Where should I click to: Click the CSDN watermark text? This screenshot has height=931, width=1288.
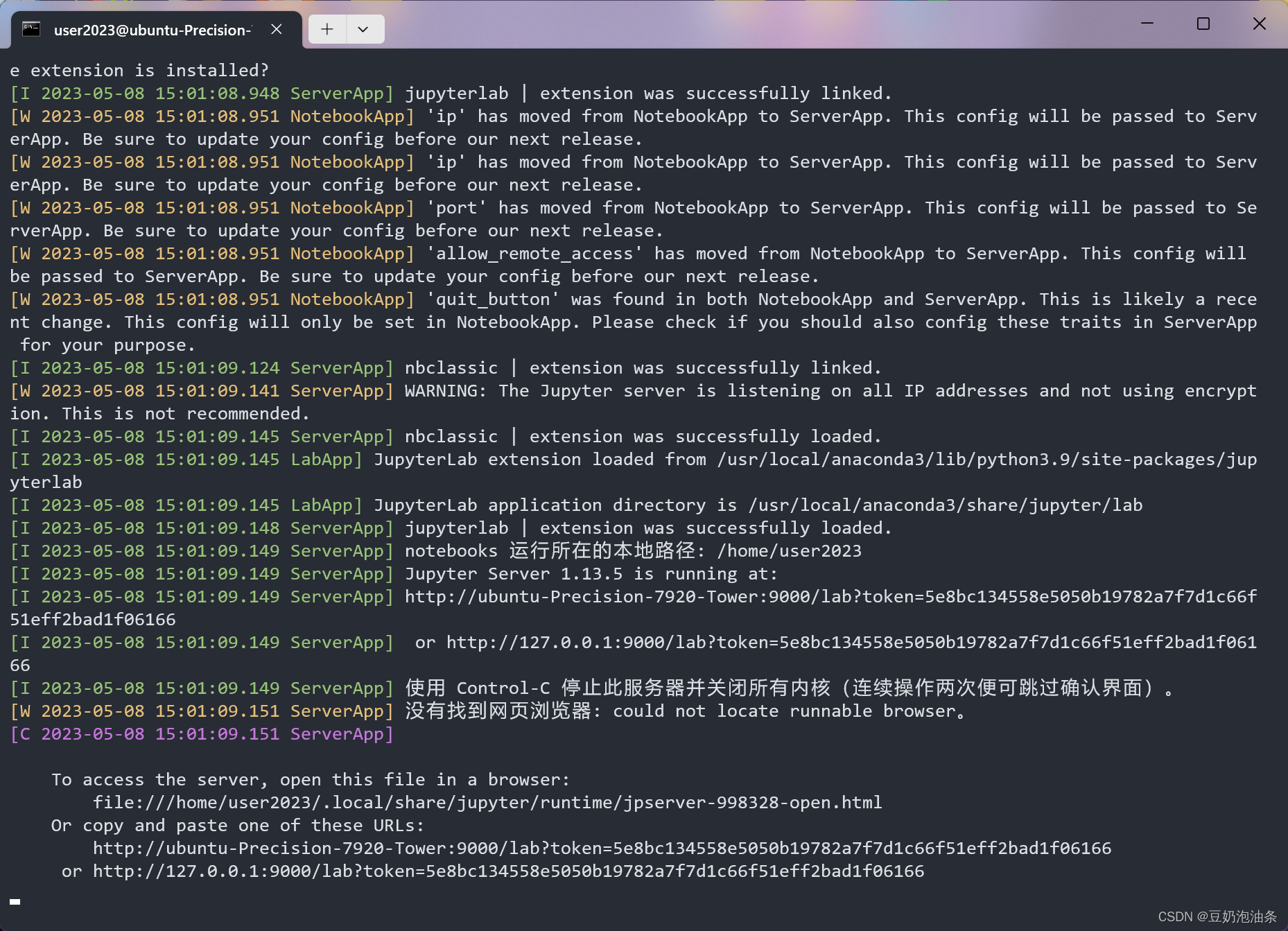click(x=1217, y=916)
